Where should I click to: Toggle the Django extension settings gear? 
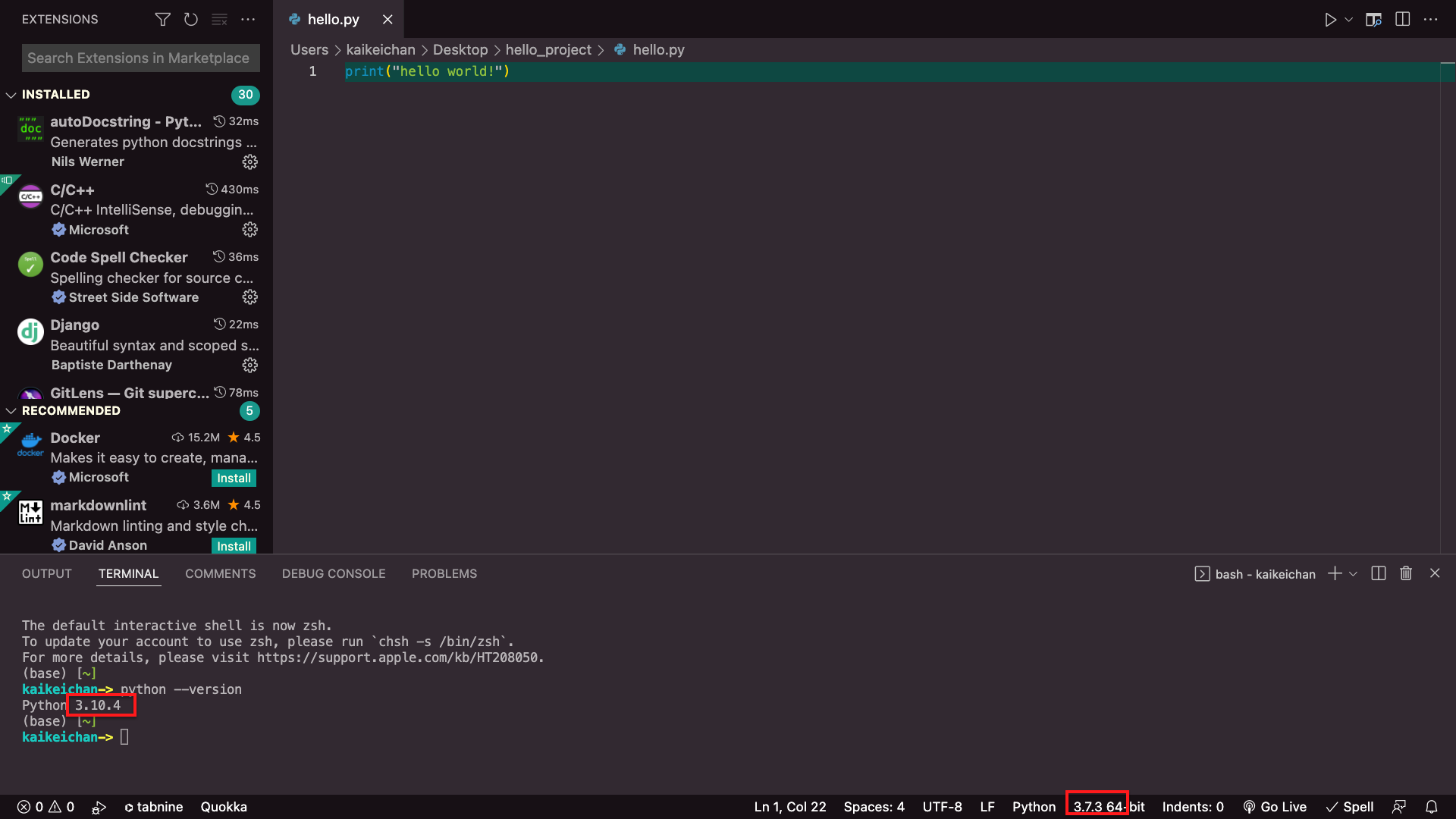249,364
